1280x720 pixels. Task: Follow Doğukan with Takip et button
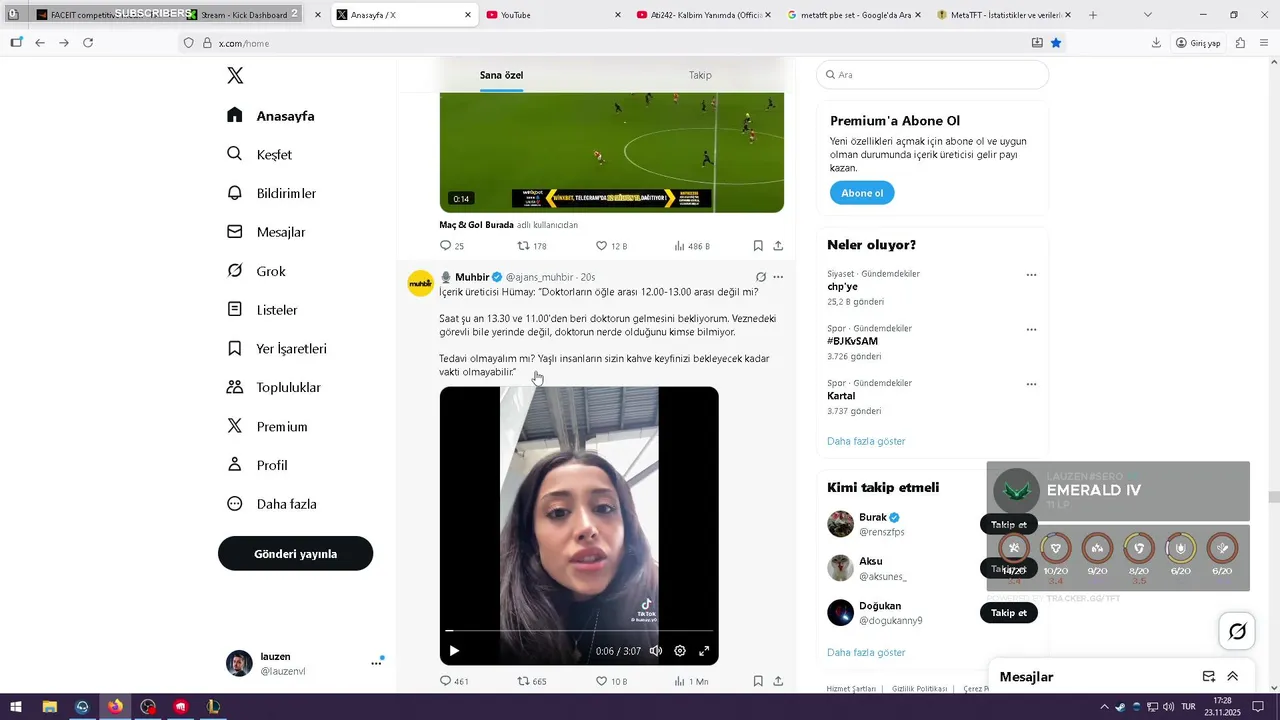[x=1009, y=613]
